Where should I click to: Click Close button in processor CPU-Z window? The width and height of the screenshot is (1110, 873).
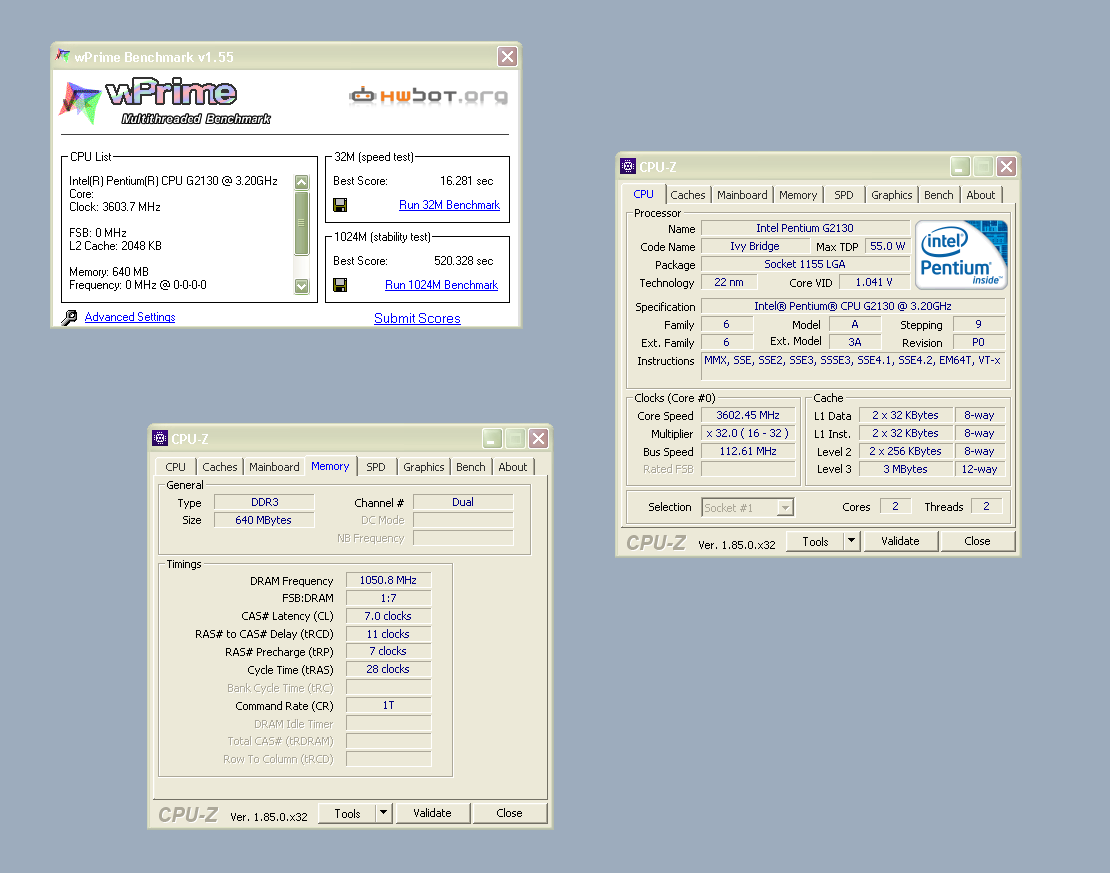pos(977,541)
